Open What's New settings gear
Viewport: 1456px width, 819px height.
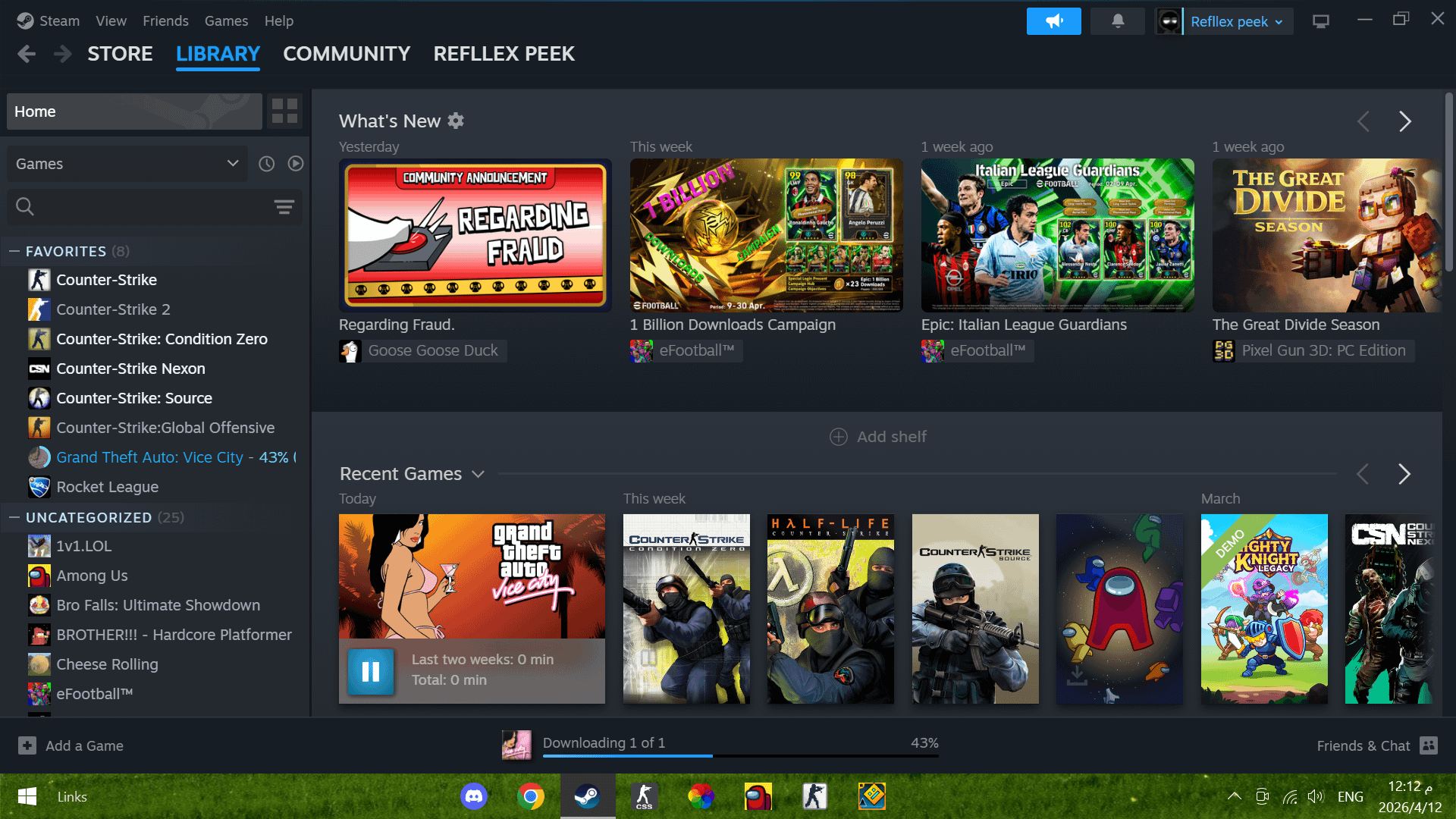pyautogui.click(x=456, y=121)
